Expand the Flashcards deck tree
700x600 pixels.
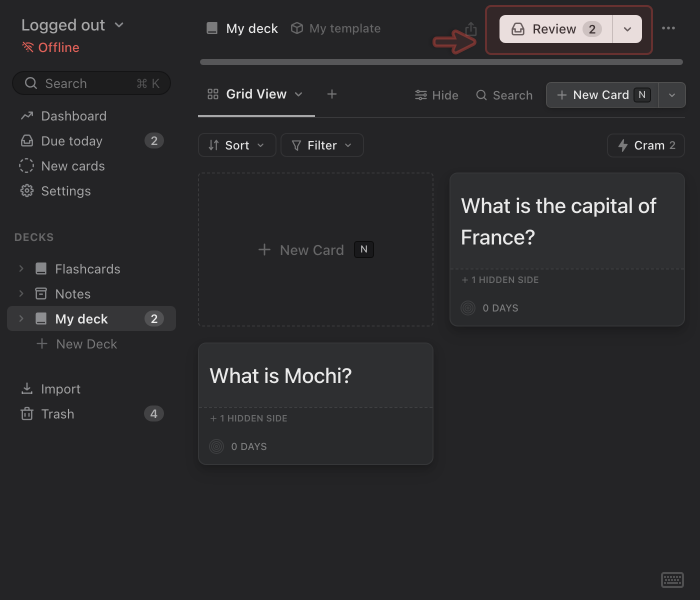21,269
